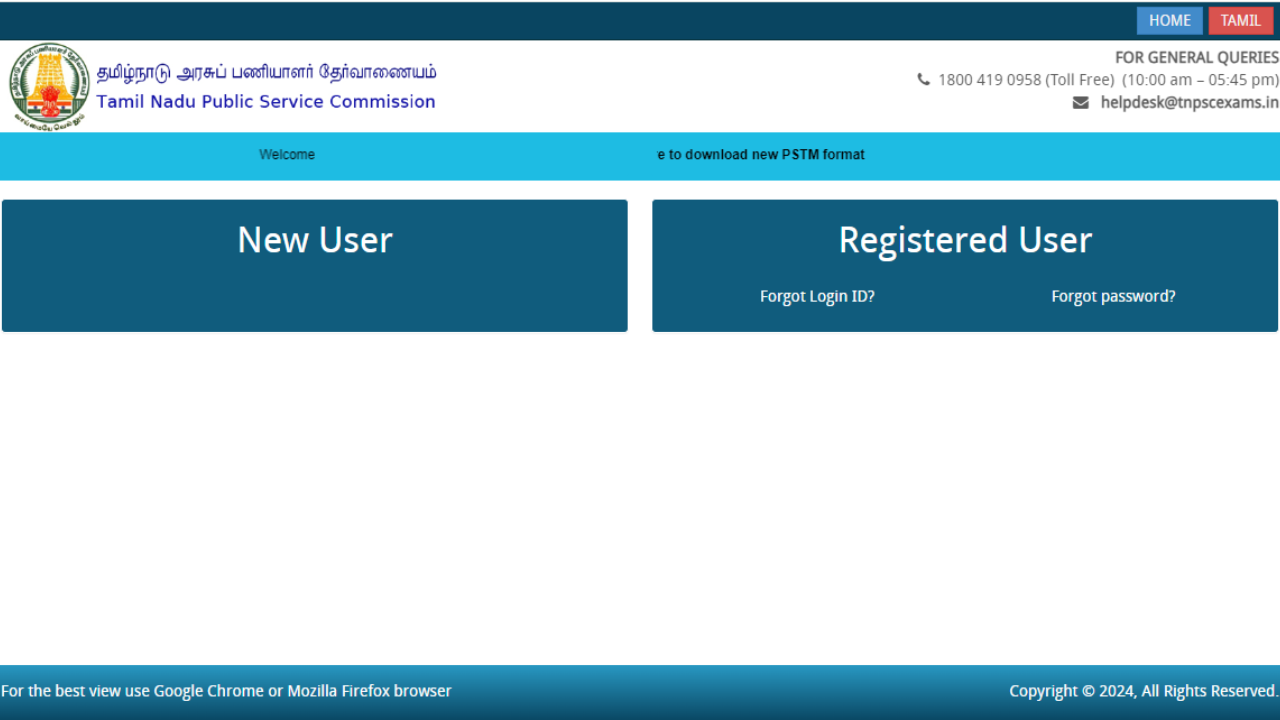Click the Forgot Login ID? link
This screenshot has width=1280, height=720.
(817, 296)
